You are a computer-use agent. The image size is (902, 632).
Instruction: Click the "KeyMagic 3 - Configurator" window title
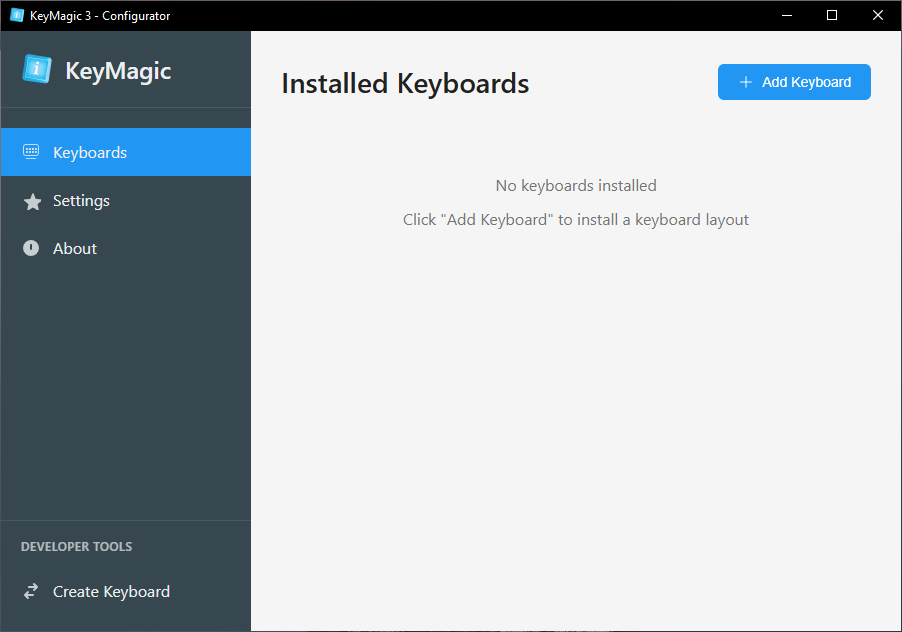pos(100,16)
